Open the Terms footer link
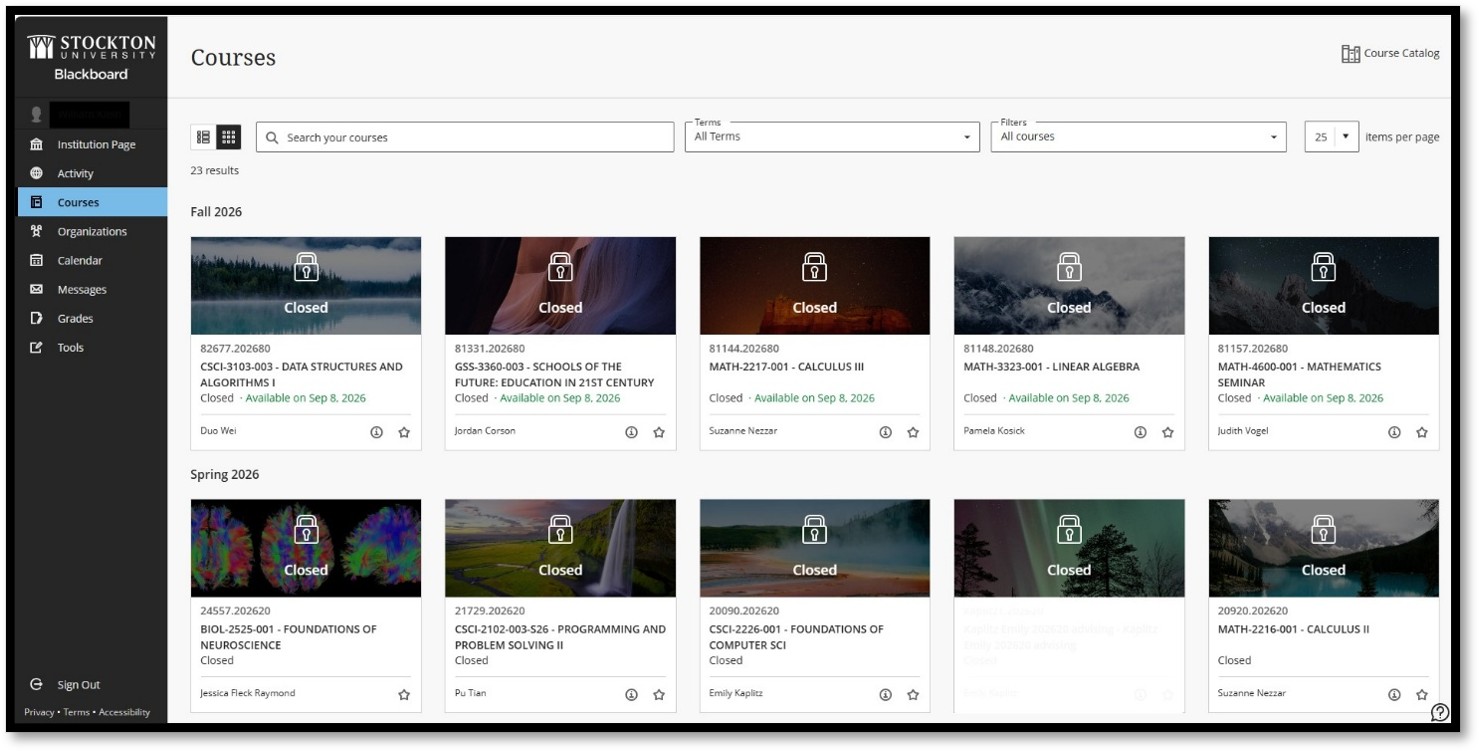This screenshot has width=1479, height=751. click(x=76, y=713)
